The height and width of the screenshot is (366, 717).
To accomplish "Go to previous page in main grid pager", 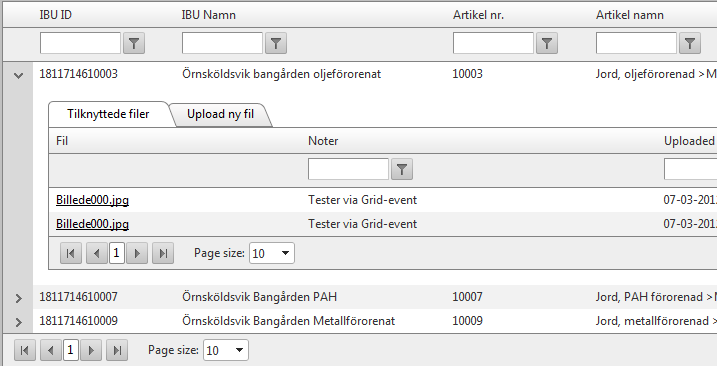I will coord(51,350).
